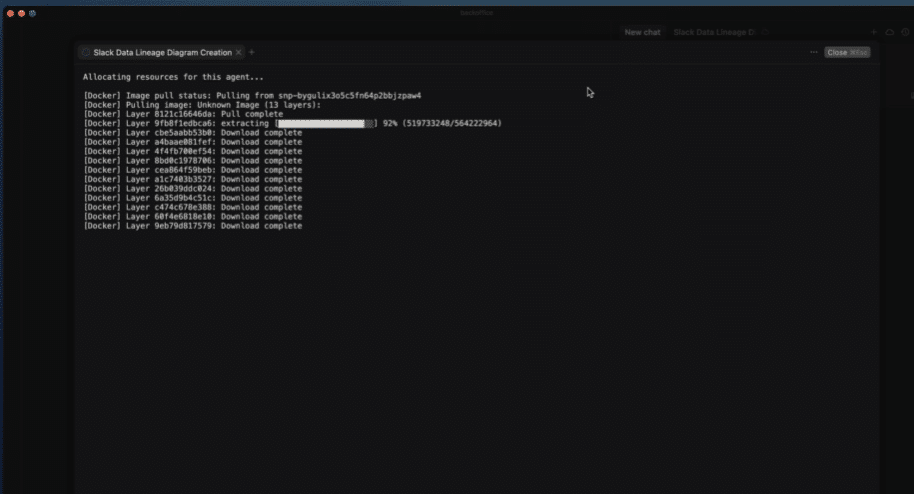Click the Layer 9fb8f1edbca6 extracting line
914x494 pixels.
[x=180, y=123]
